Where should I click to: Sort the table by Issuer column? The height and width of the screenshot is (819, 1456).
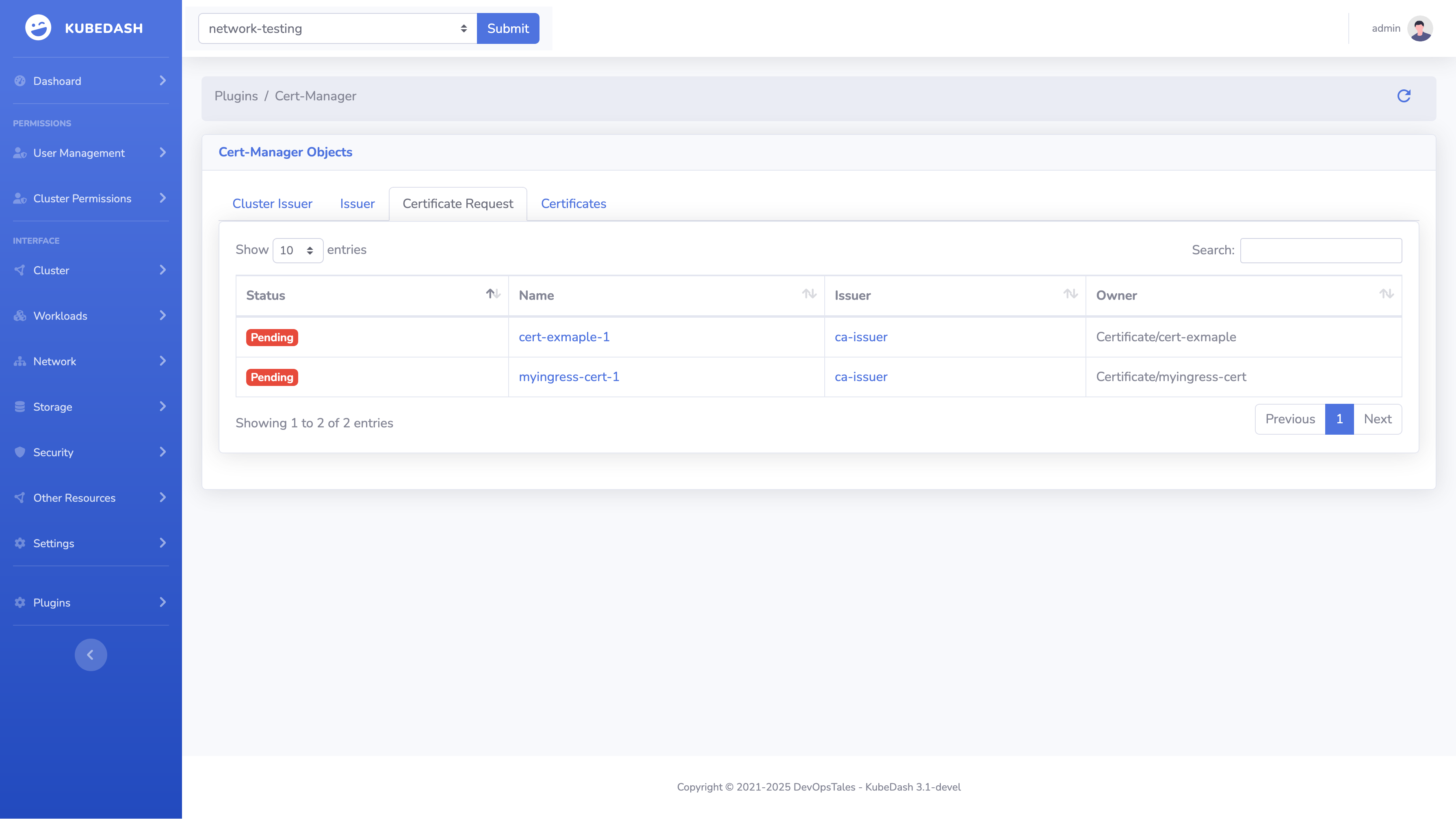pyautogui.click(x=1070, y=294)
